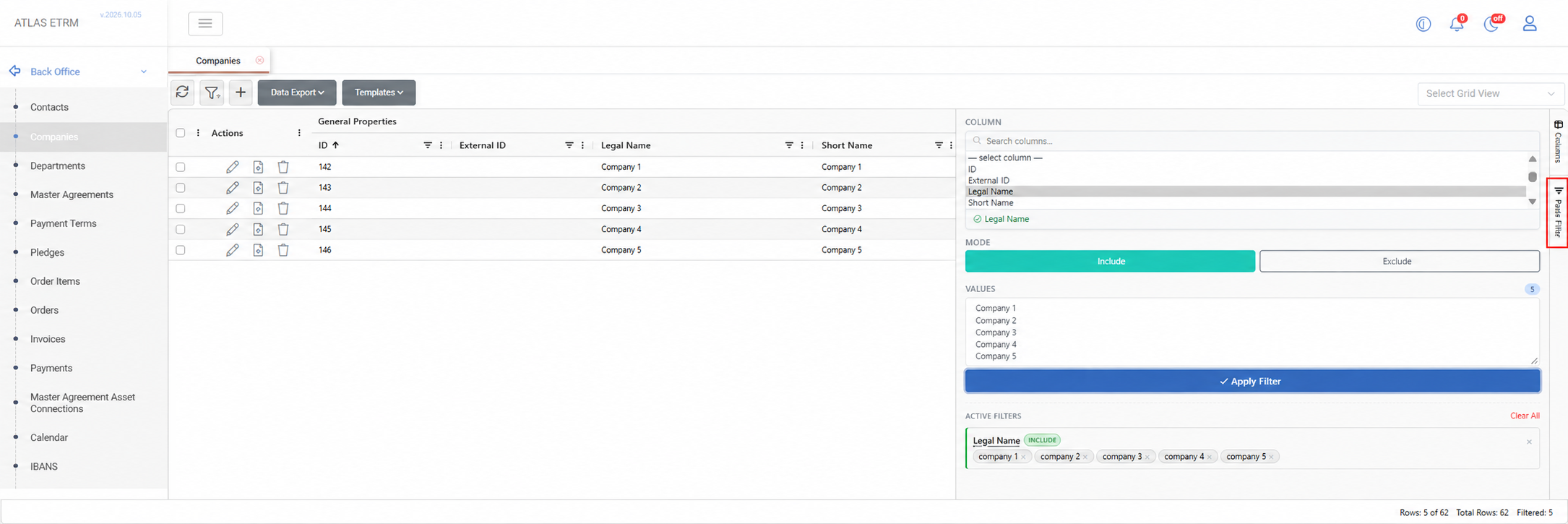1568x524 pixels.
Task: Select Include filter mode
Action: pyautogui.click(x=1110, y=261)
